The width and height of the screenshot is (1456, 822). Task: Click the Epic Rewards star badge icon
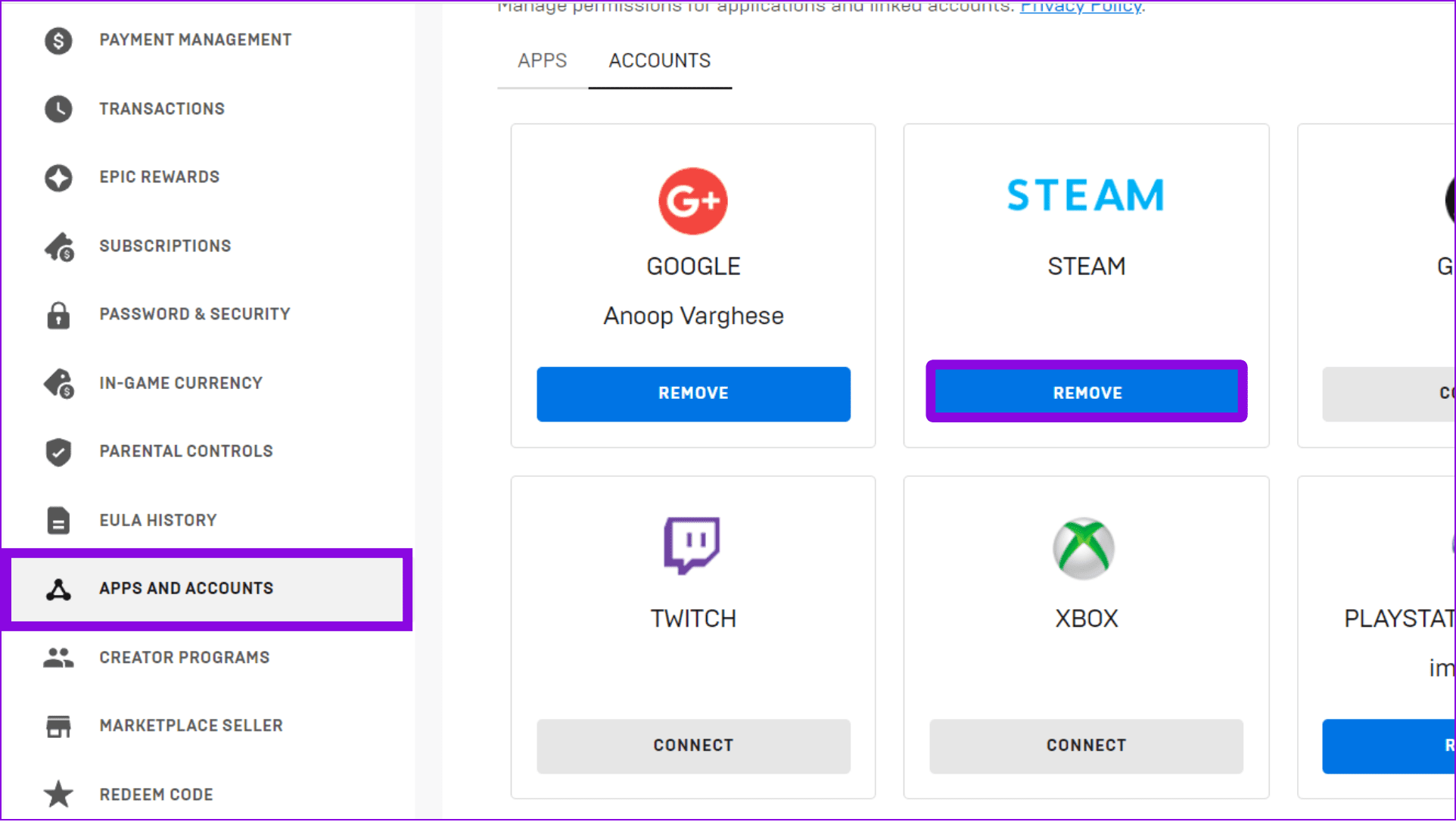[58, 178]
